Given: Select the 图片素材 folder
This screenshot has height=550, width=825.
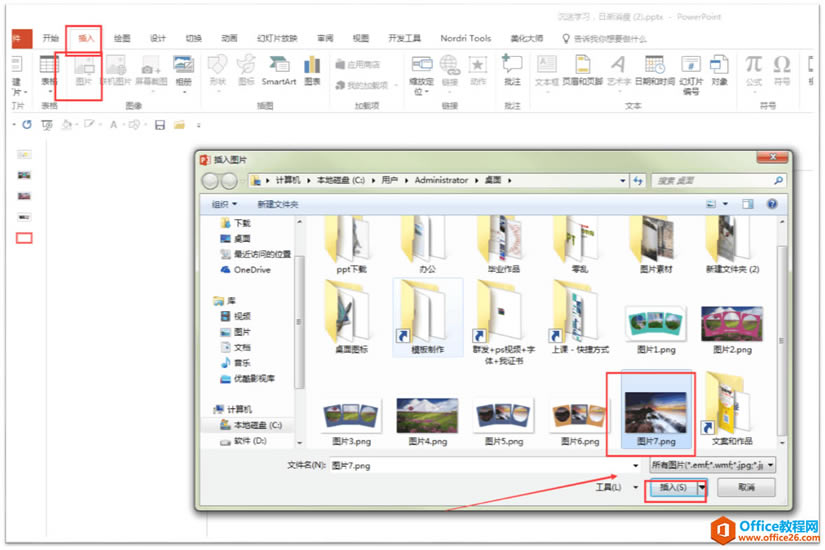Looking at the screenshot, I should [656, 245].
